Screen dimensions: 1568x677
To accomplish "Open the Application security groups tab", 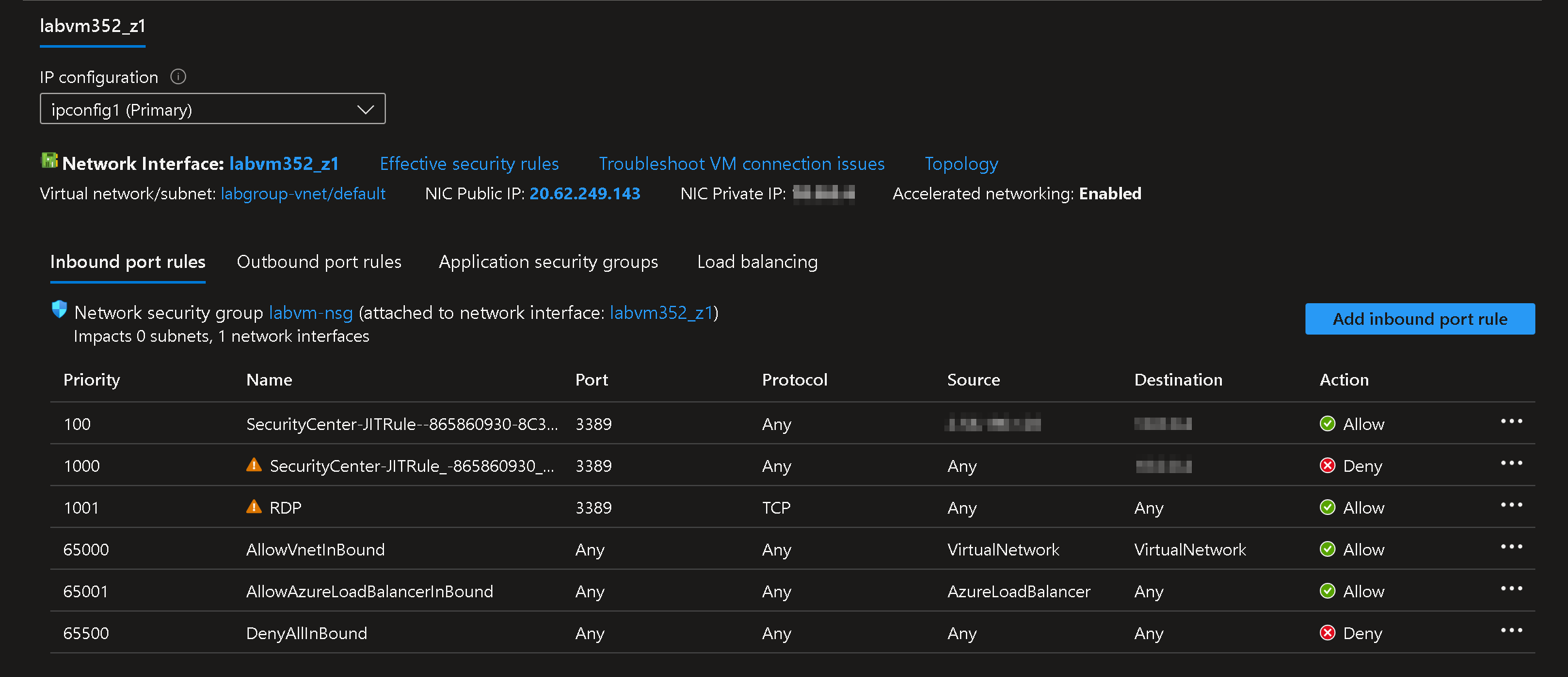I will pyautogui.click(x=548, y=262).
